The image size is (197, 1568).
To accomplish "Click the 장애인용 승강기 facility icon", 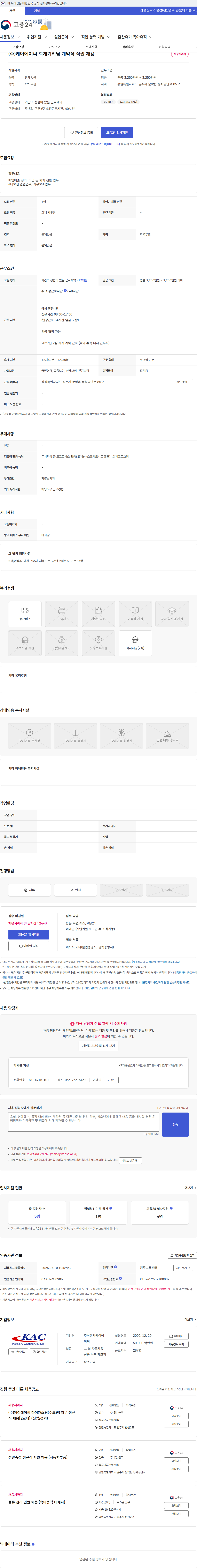I will 75,736.
